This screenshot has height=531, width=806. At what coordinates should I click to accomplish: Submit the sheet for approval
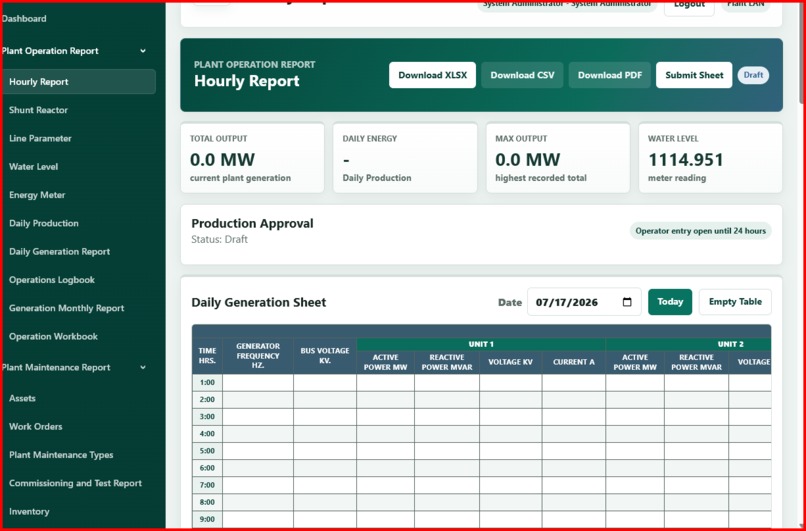pos(694,75)
